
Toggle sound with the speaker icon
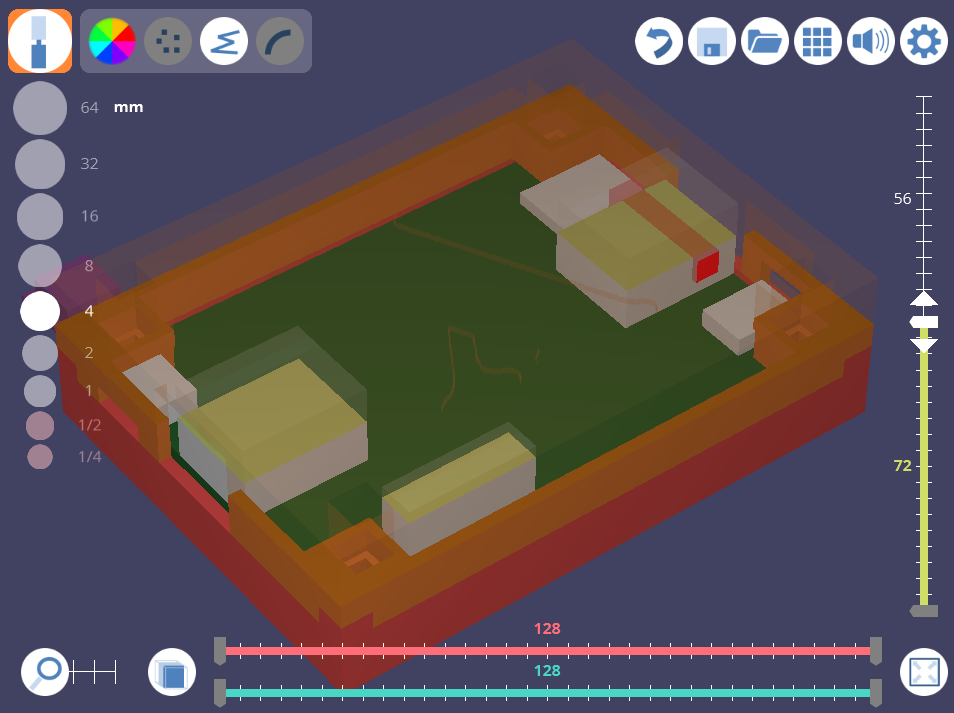[871, 42]
